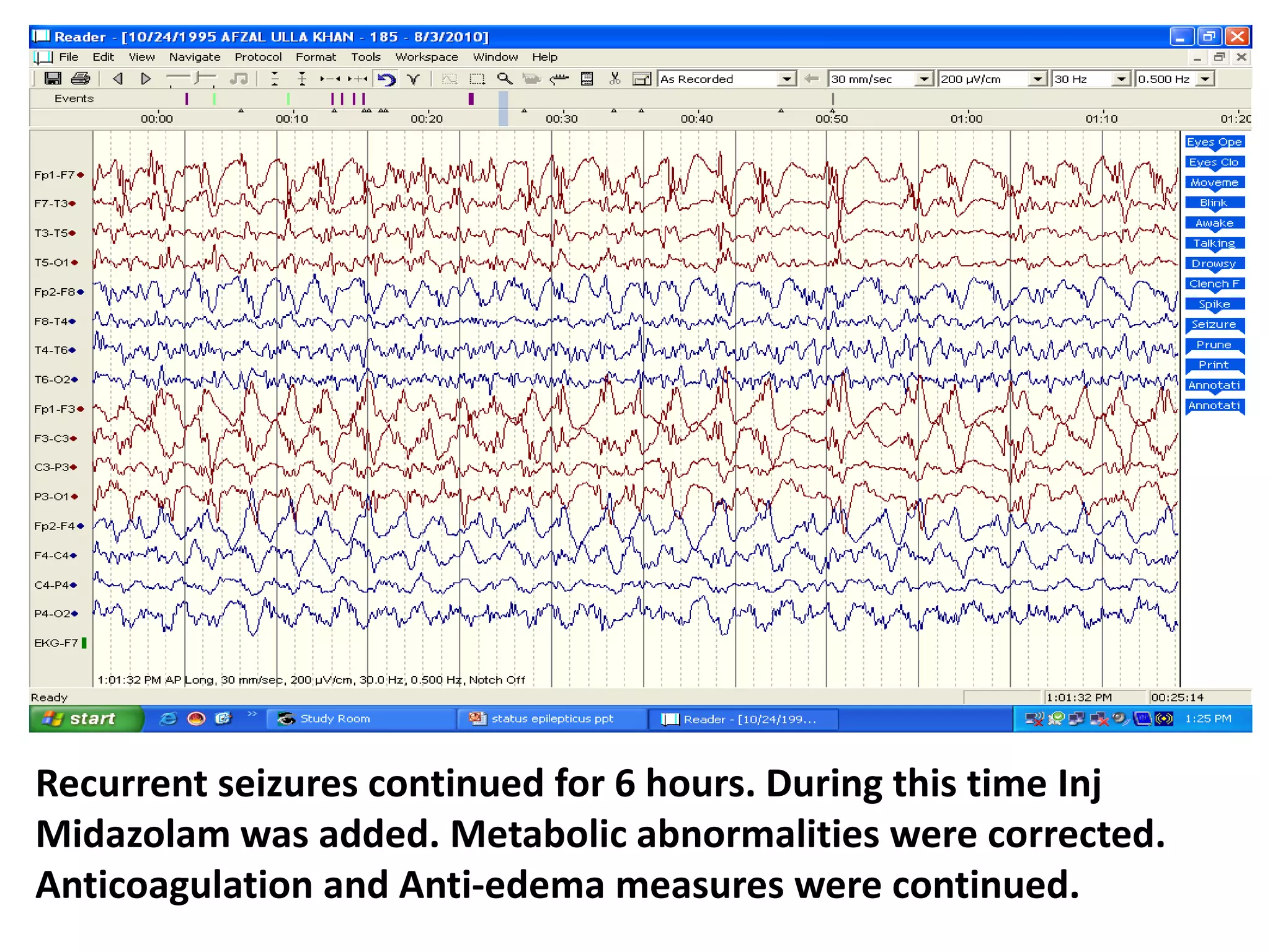Page forward with the right triangle
This screenshot has height=952, width=1270.
click(x=146, y=79)
